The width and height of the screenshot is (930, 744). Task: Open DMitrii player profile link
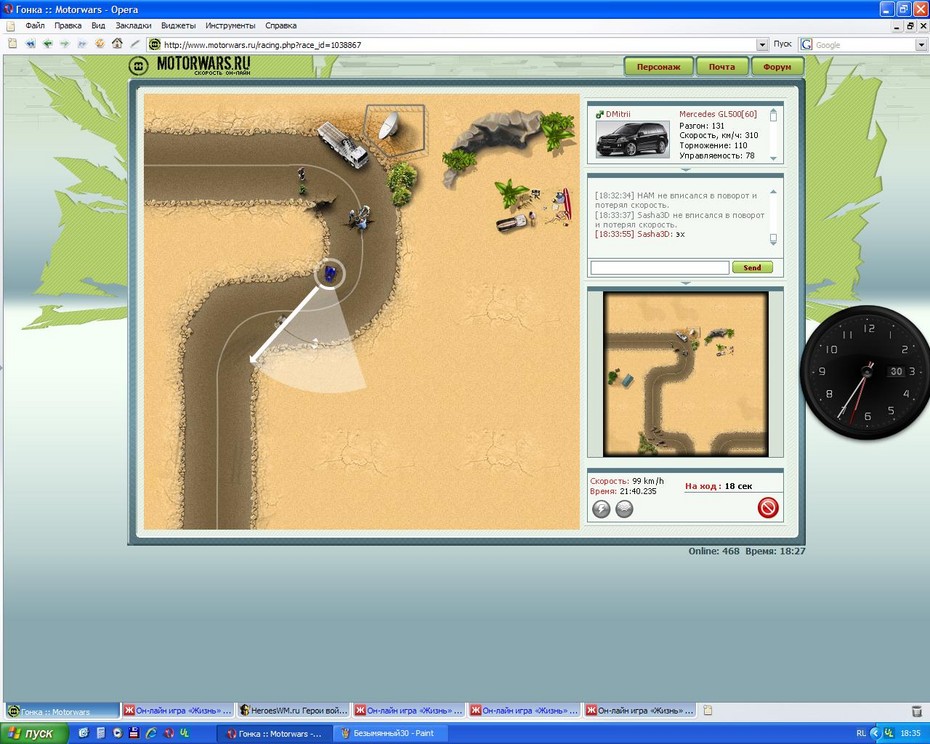[x=617, y=114]
